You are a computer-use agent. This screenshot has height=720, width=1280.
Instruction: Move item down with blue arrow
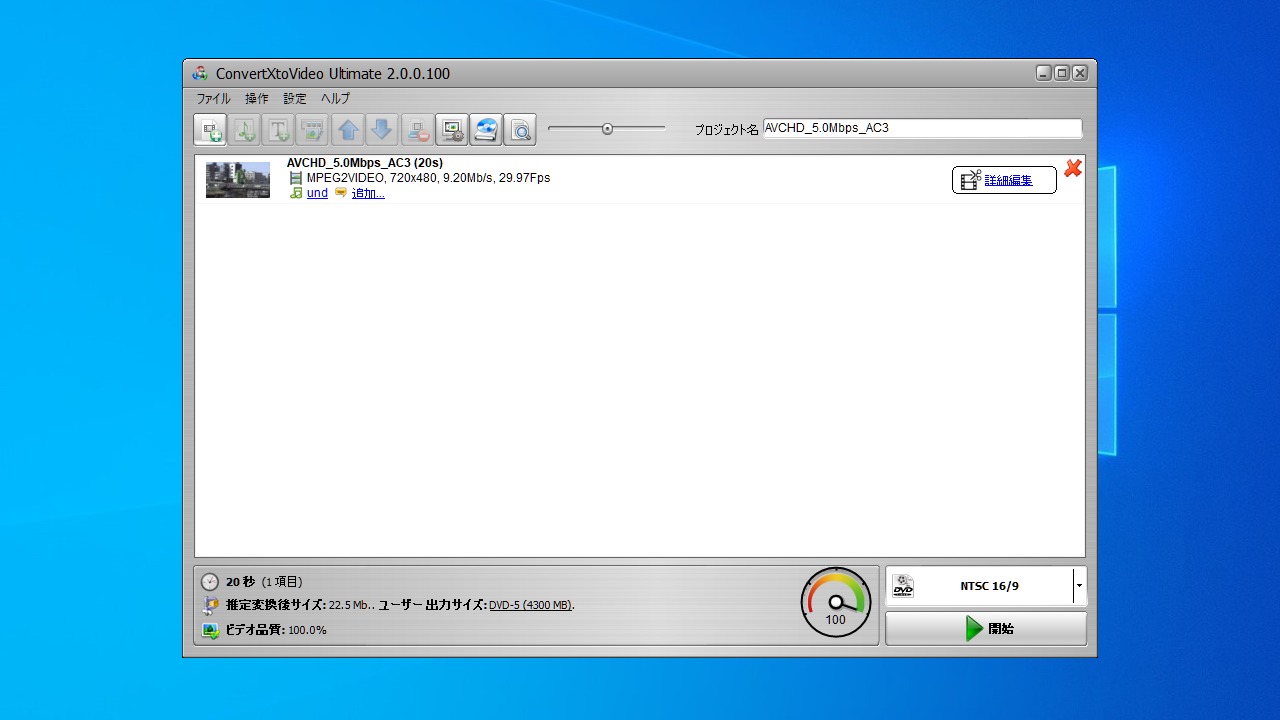coord(382,130)
